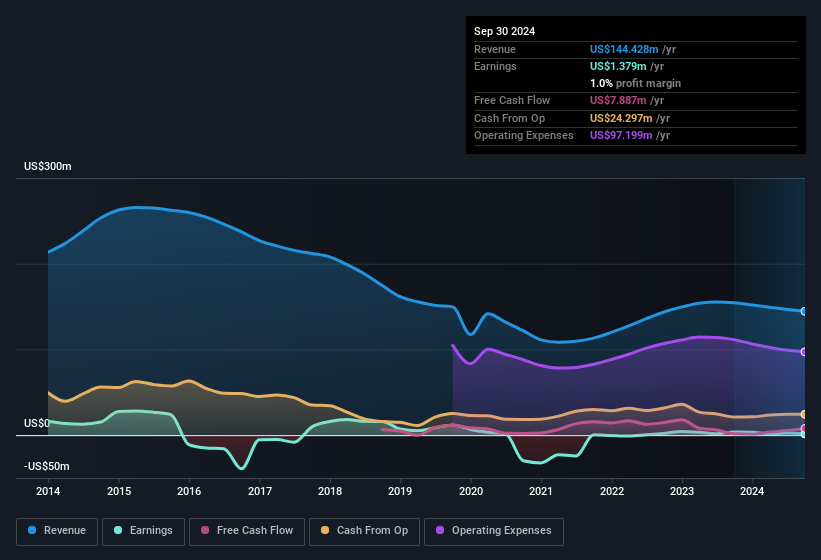Screen dimensions: 821x560
Task: Click the US$300m y-axis label
Action: click(48, 166)
